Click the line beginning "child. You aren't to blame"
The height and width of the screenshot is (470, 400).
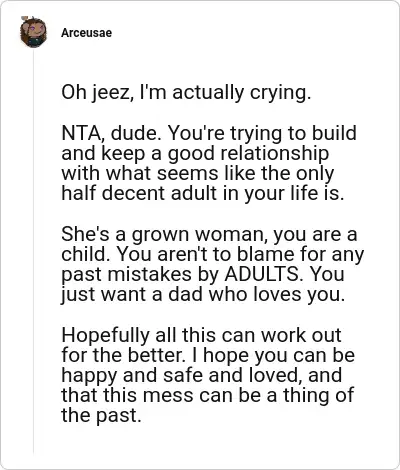213,254
